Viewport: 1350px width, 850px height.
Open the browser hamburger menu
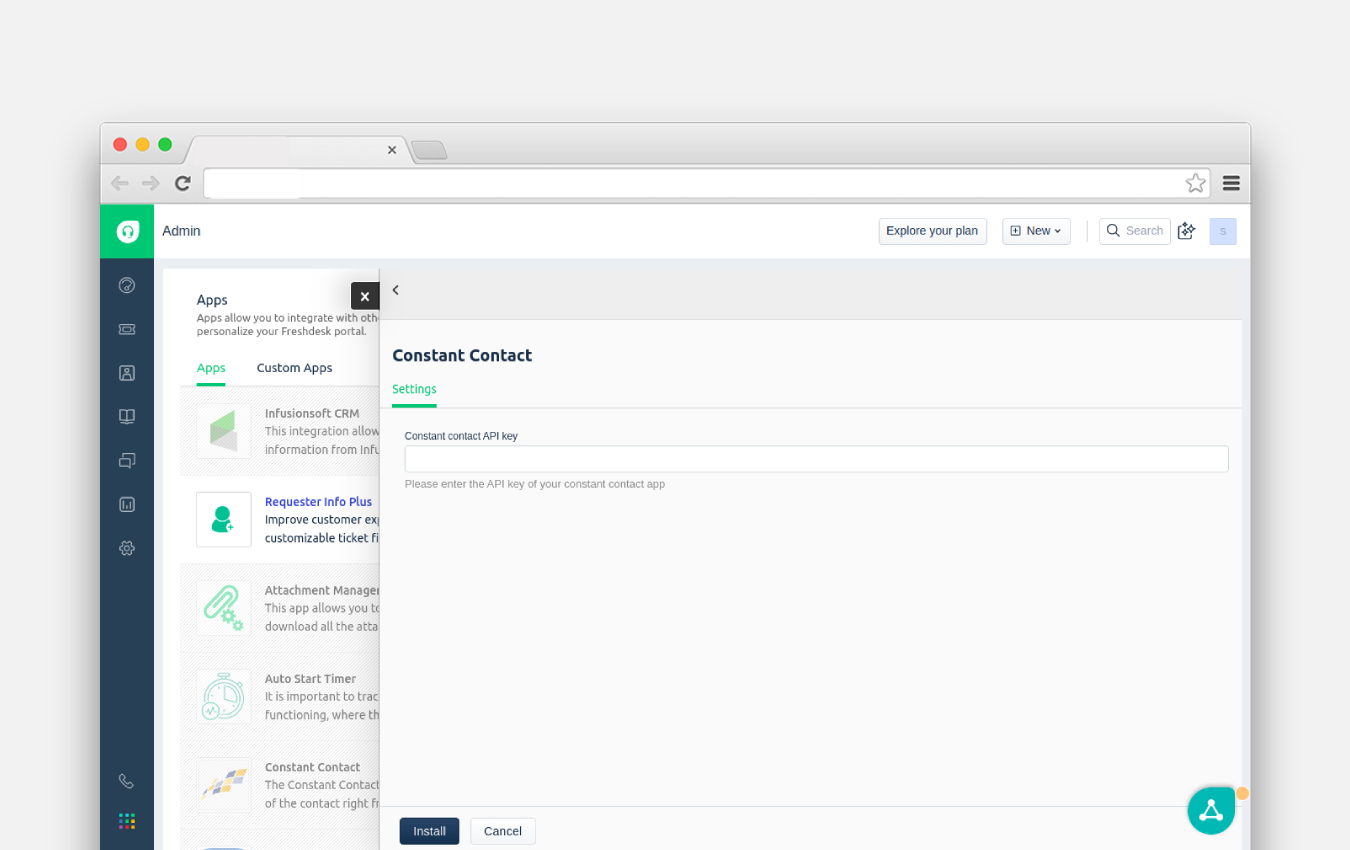coord(1231,183)
